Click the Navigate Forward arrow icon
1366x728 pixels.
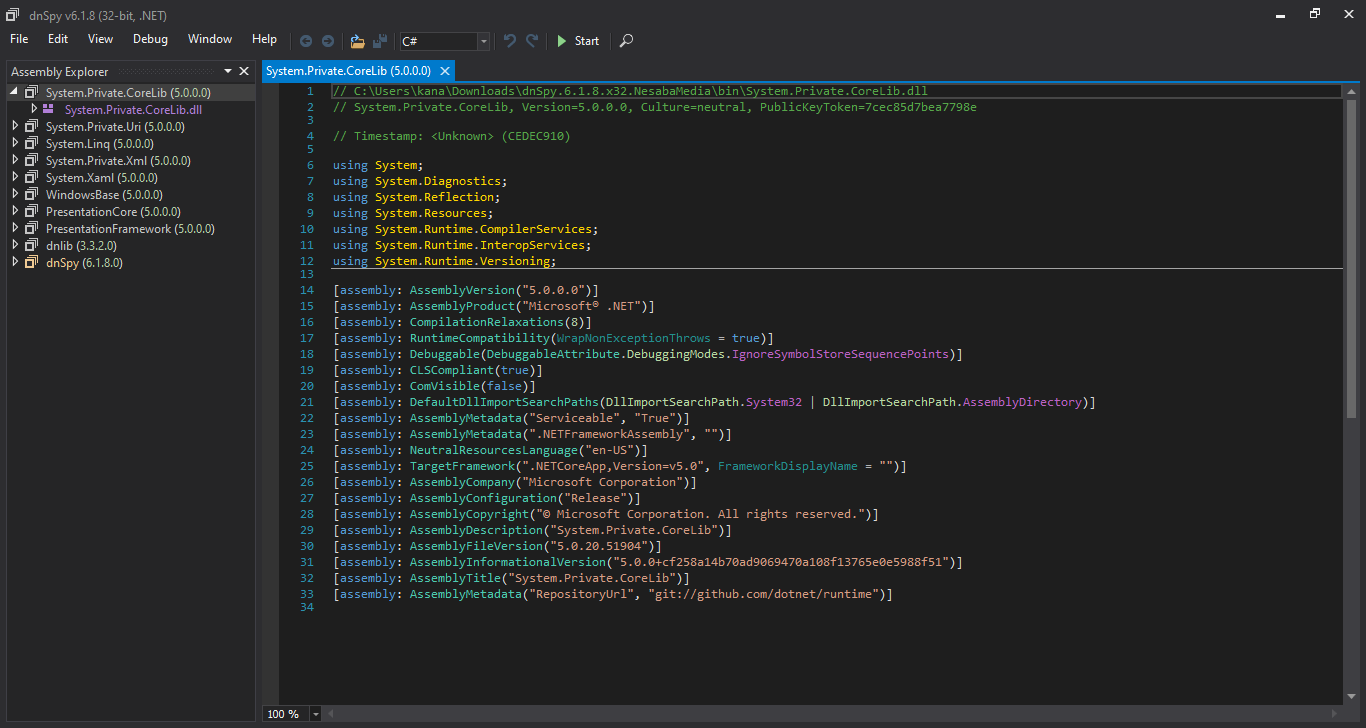(x=327, y=41)
